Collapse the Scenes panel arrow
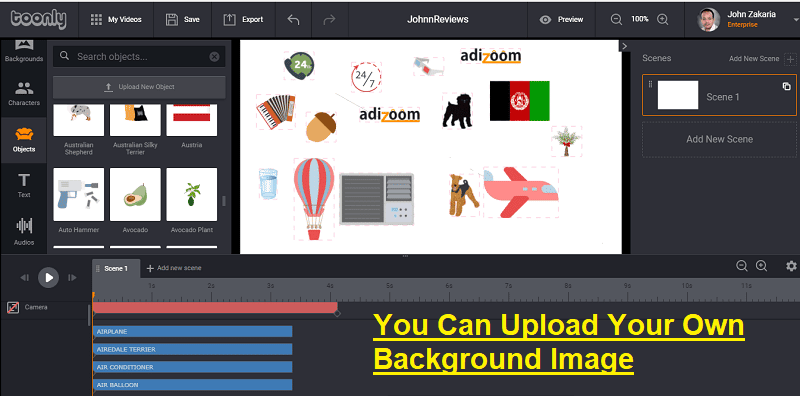Image resolution: width=800 pixels, height=396 pixels. 624,46
